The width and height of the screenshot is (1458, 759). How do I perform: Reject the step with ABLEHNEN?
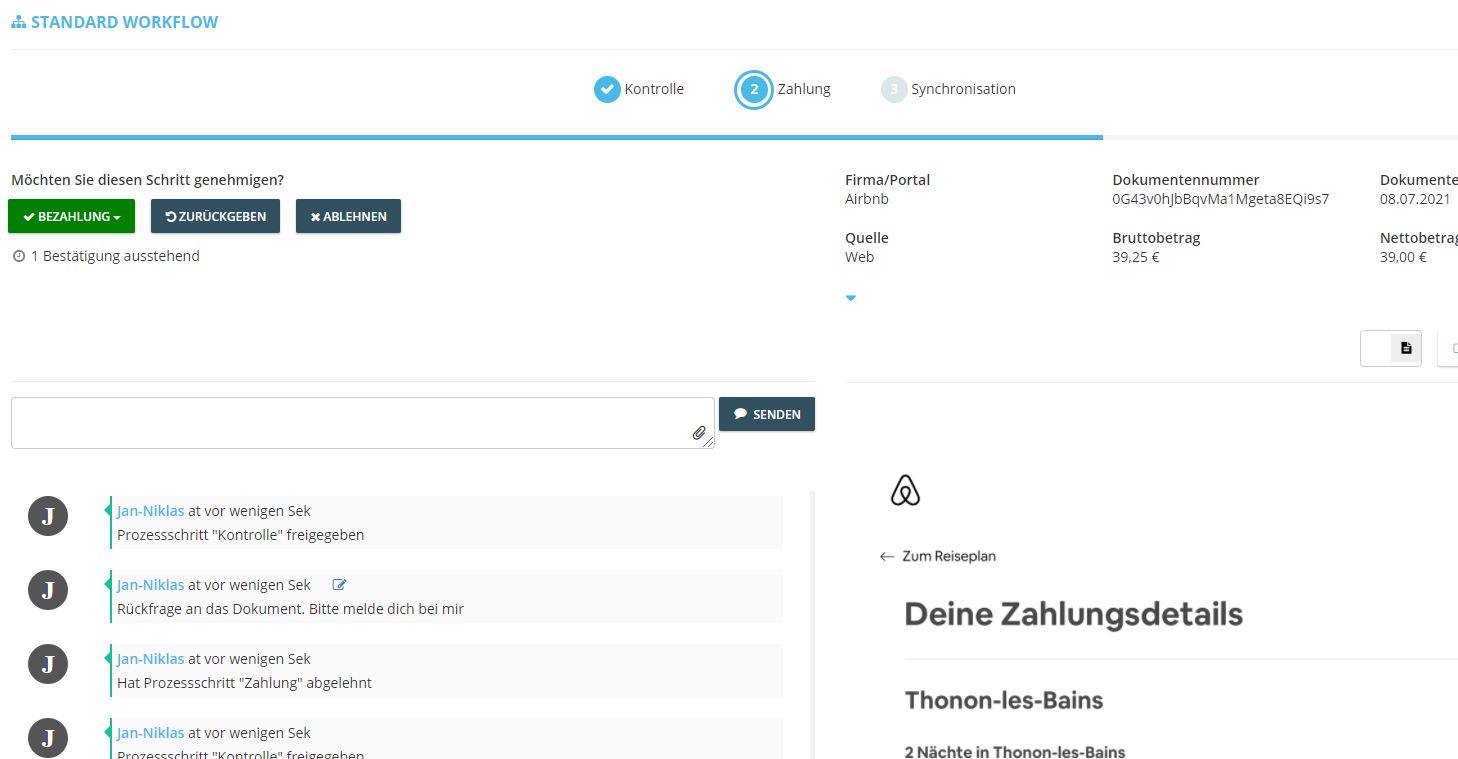pos(348,216)
